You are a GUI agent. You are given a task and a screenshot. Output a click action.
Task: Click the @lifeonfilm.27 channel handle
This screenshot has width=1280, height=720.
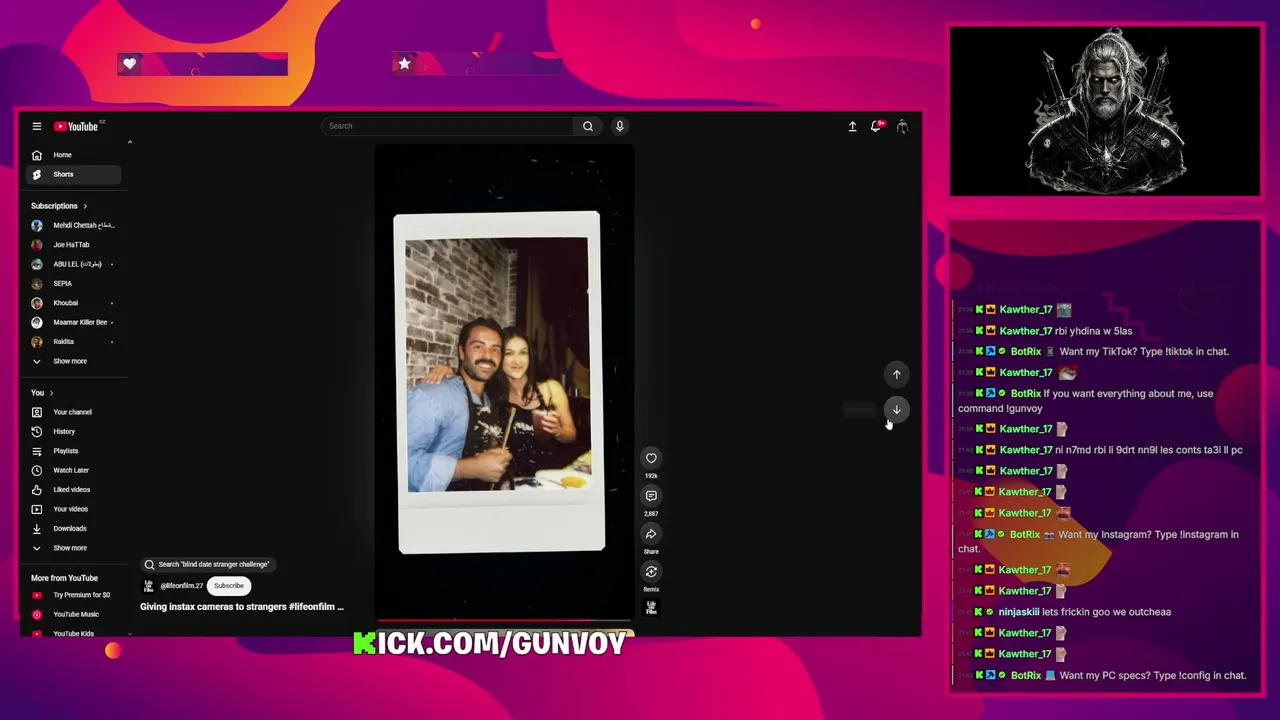[x=182, y=586]
